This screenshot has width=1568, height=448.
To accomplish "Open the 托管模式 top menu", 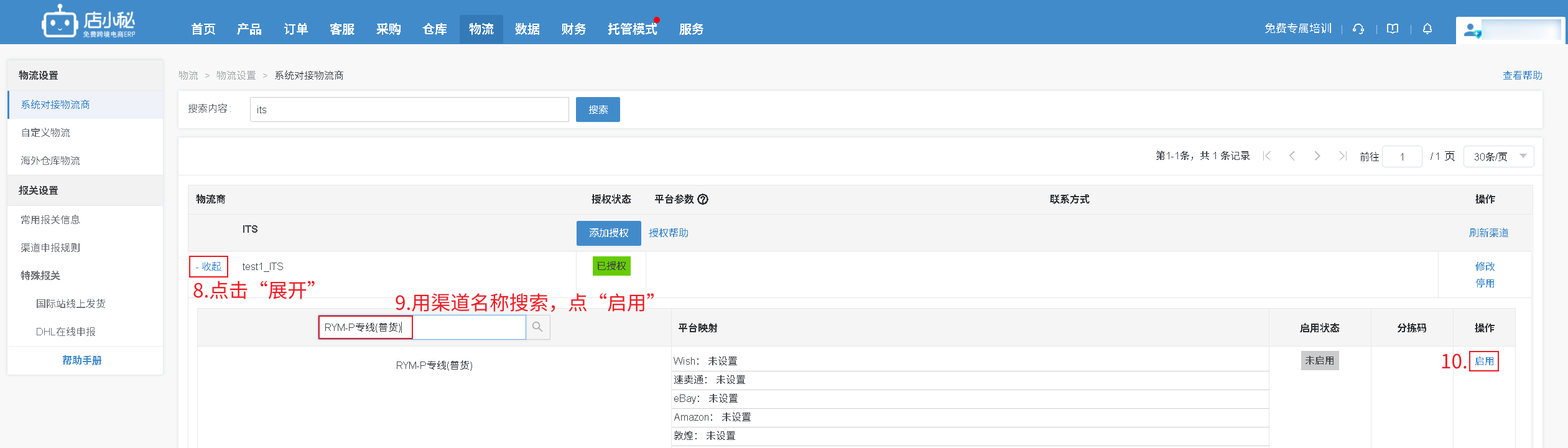I will pos(632,29).
